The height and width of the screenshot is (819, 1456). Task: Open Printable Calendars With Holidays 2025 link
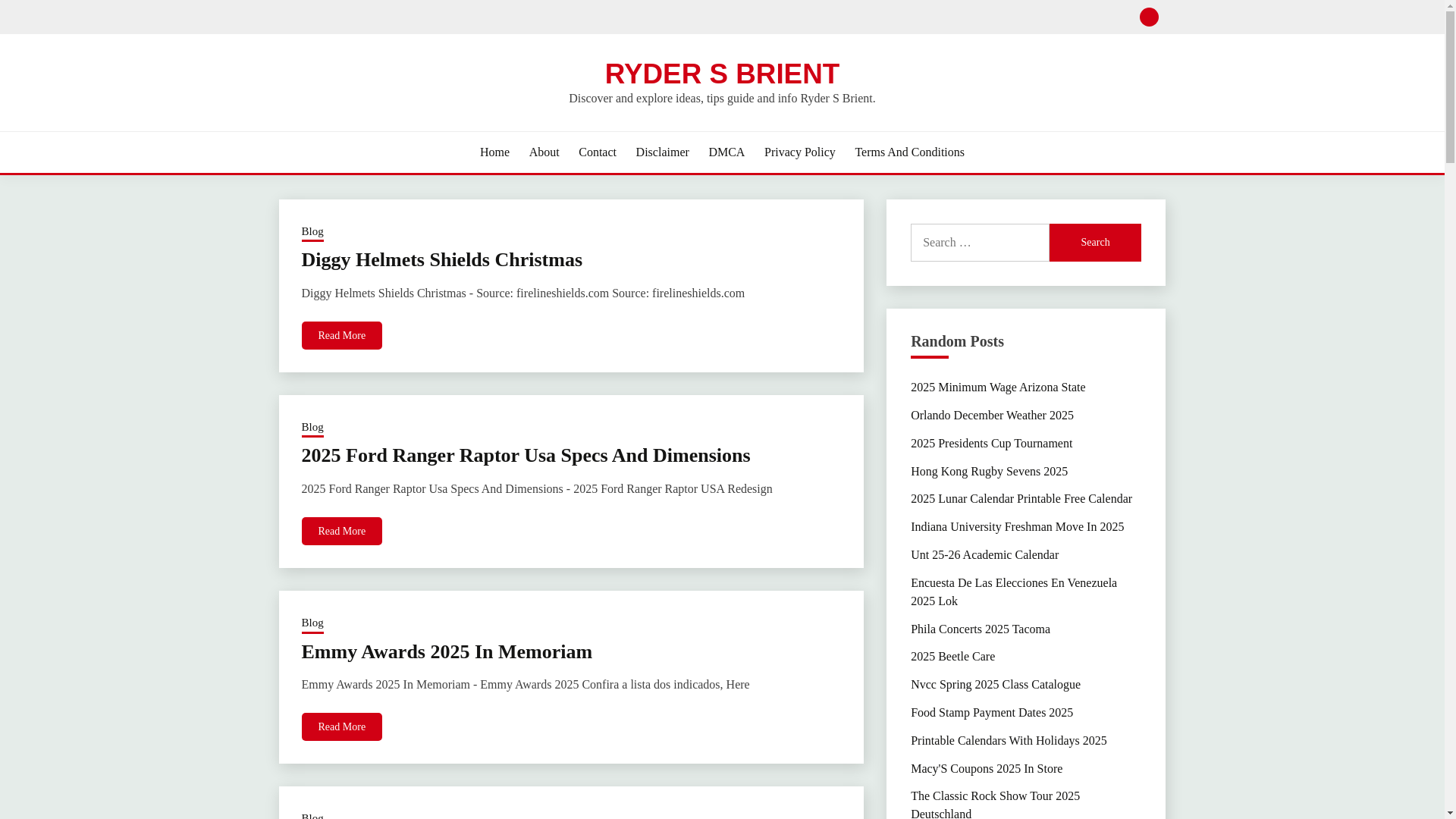1009,741
